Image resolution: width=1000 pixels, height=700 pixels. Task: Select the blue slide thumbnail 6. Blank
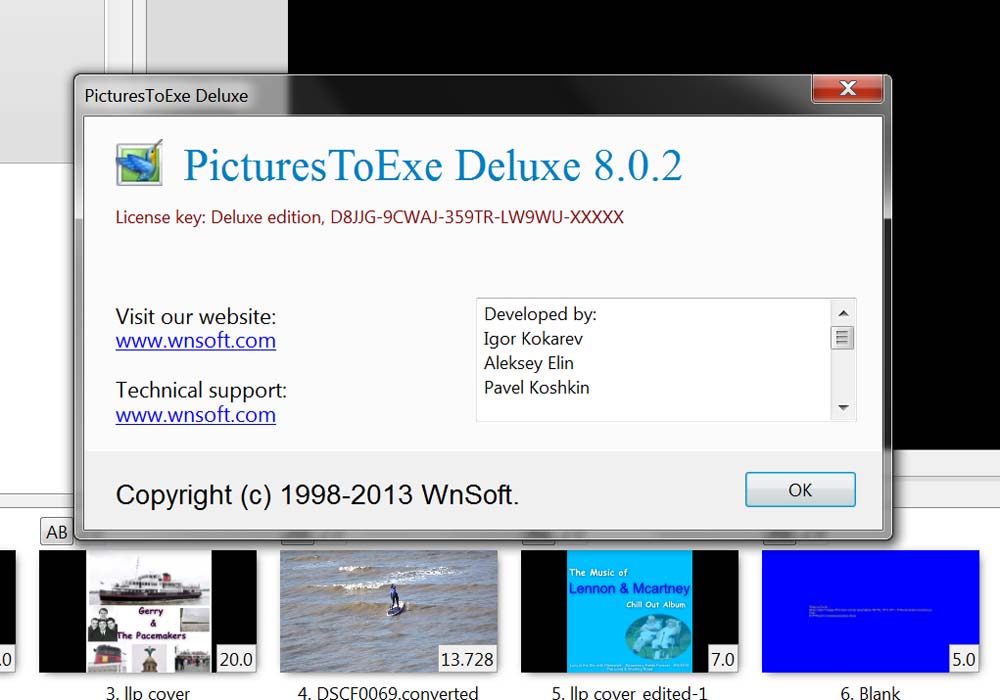[870, 611]
